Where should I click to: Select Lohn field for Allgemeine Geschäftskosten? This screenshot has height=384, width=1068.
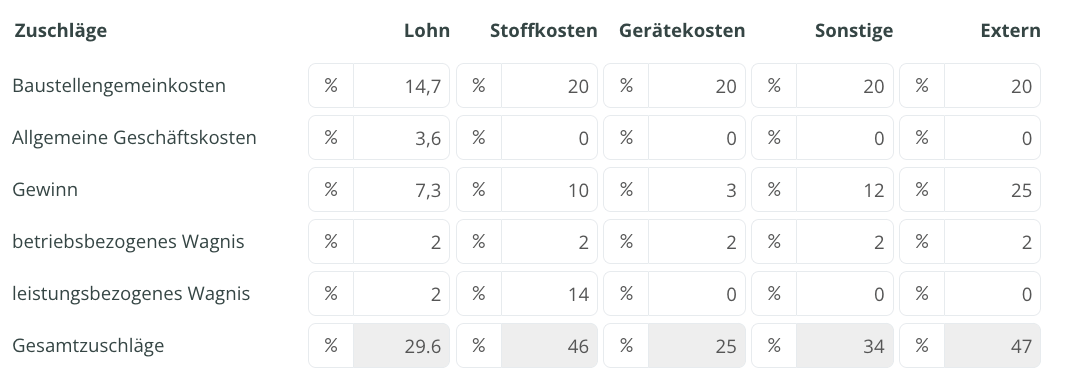coord(401,138)
